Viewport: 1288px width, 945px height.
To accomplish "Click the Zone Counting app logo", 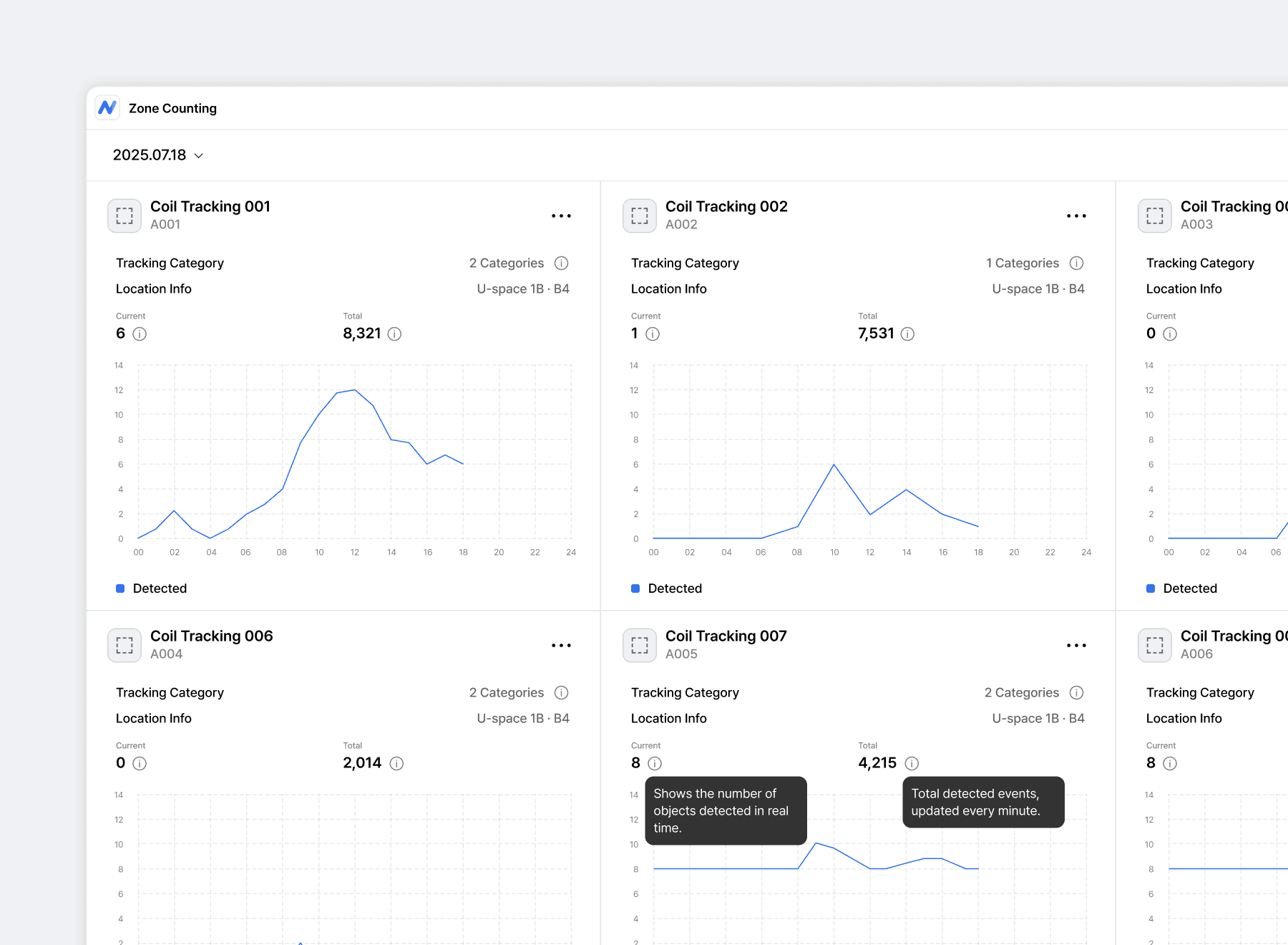I will 107,107.
